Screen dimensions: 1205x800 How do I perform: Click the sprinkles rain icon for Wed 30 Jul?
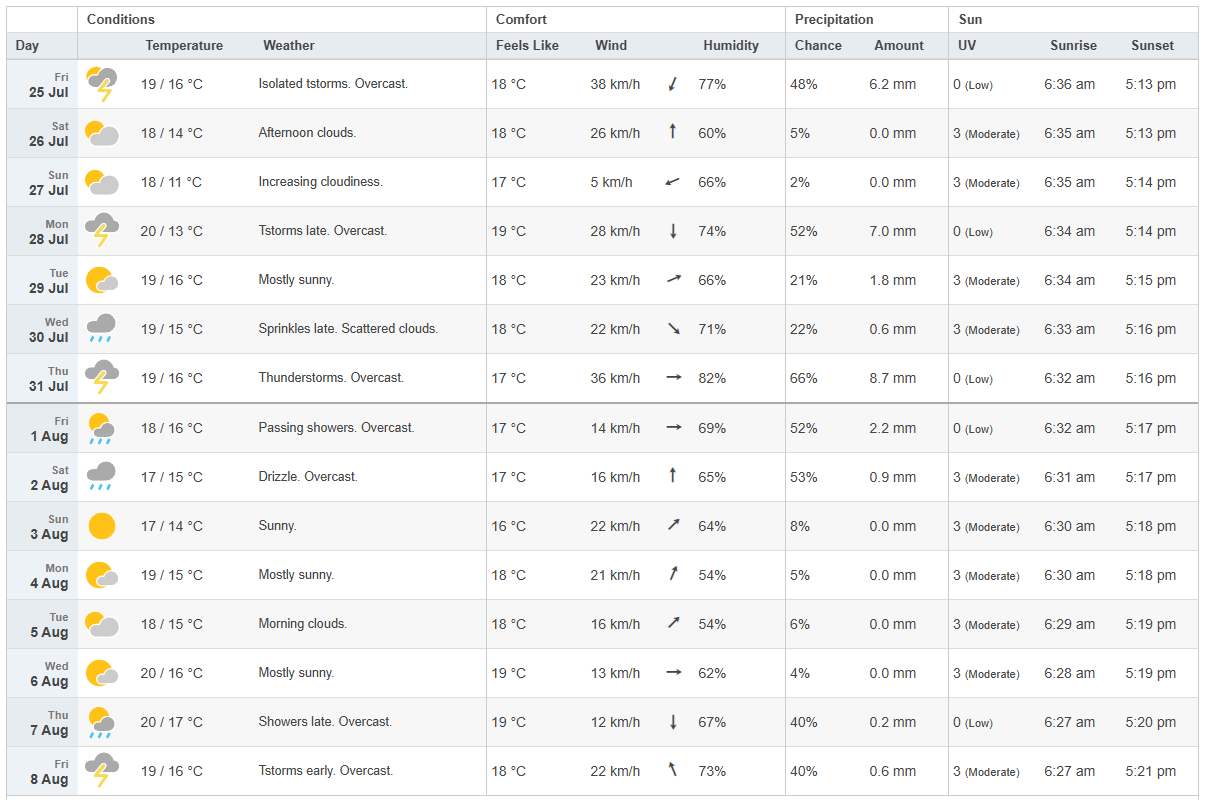coord(102,329)
